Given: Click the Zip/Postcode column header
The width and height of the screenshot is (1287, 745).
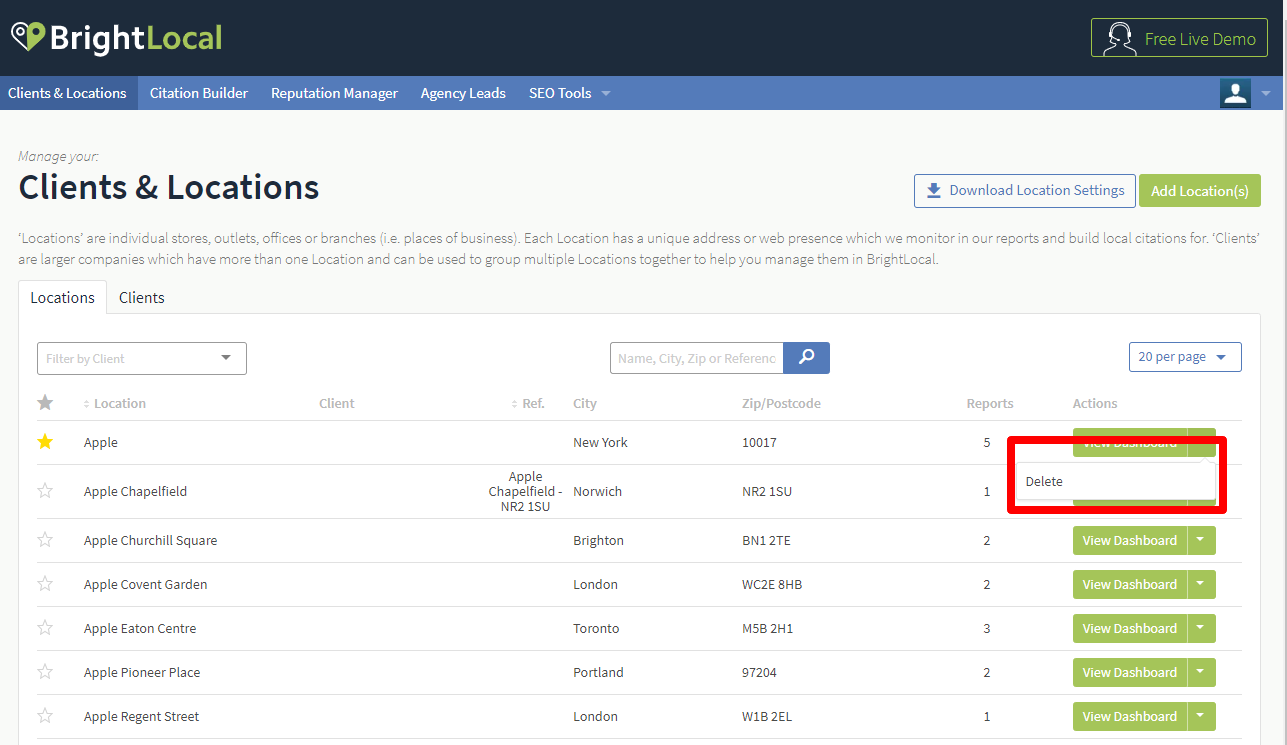Looking at the screenshot, I should [x=781, y=404].
